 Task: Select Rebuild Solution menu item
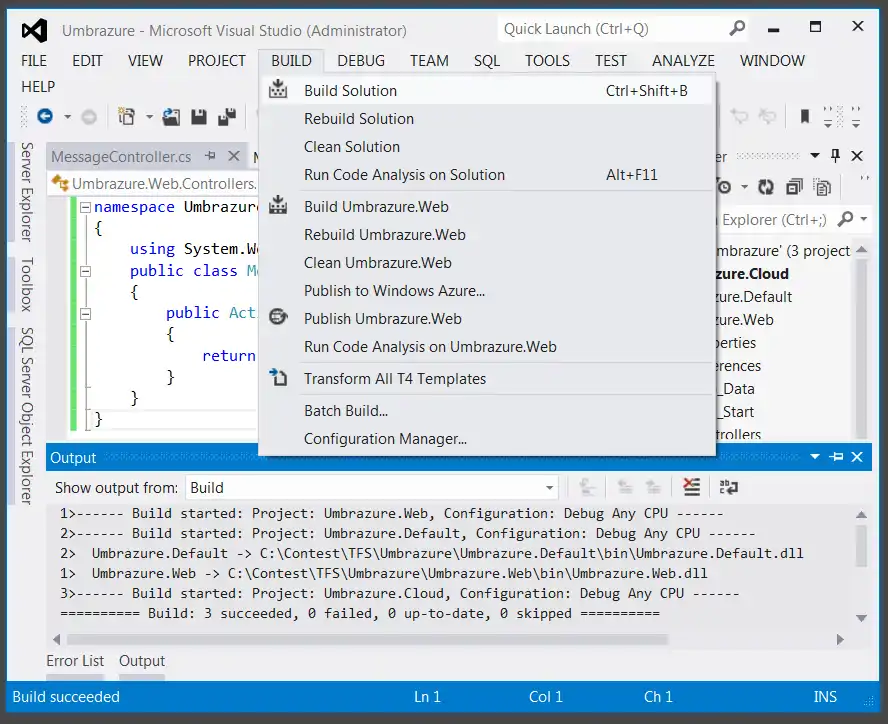point(487,118)
